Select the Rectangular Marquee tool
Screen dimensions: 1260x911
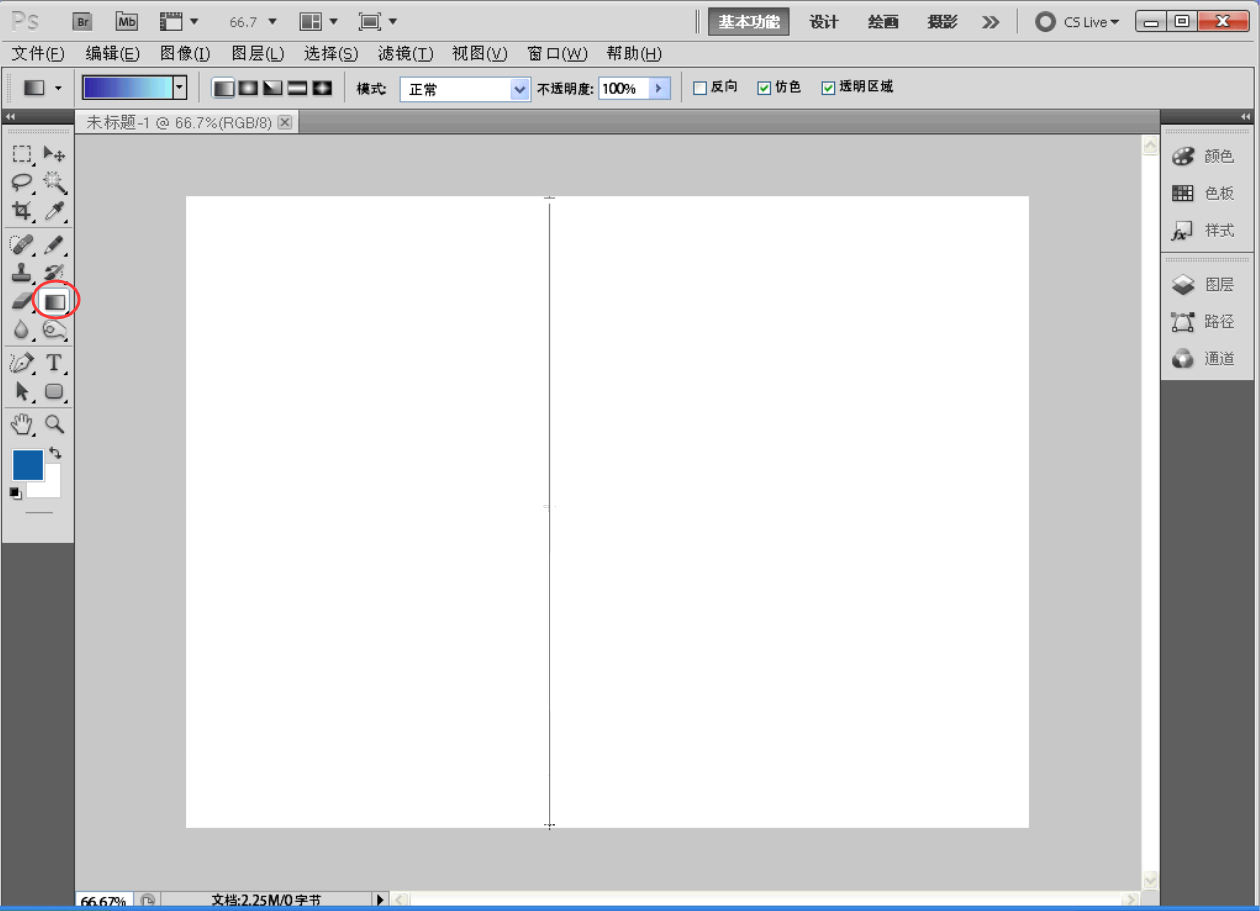point(21,154)
